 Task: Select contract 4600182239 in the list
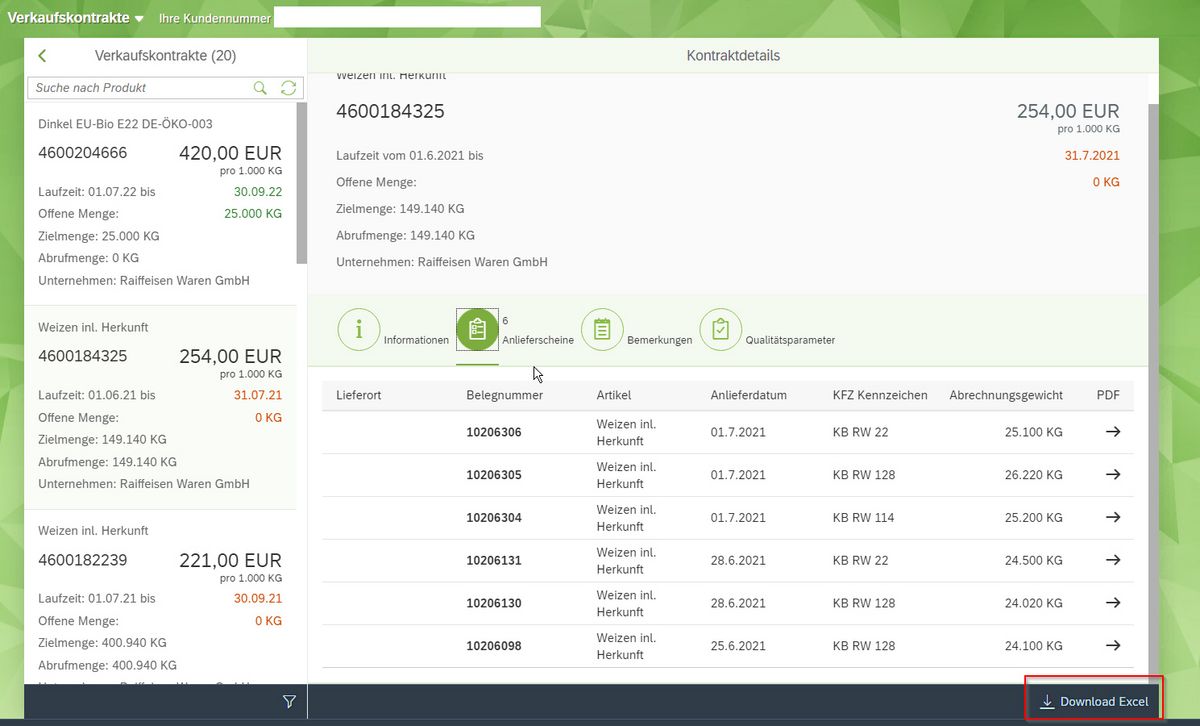point(160,598)
